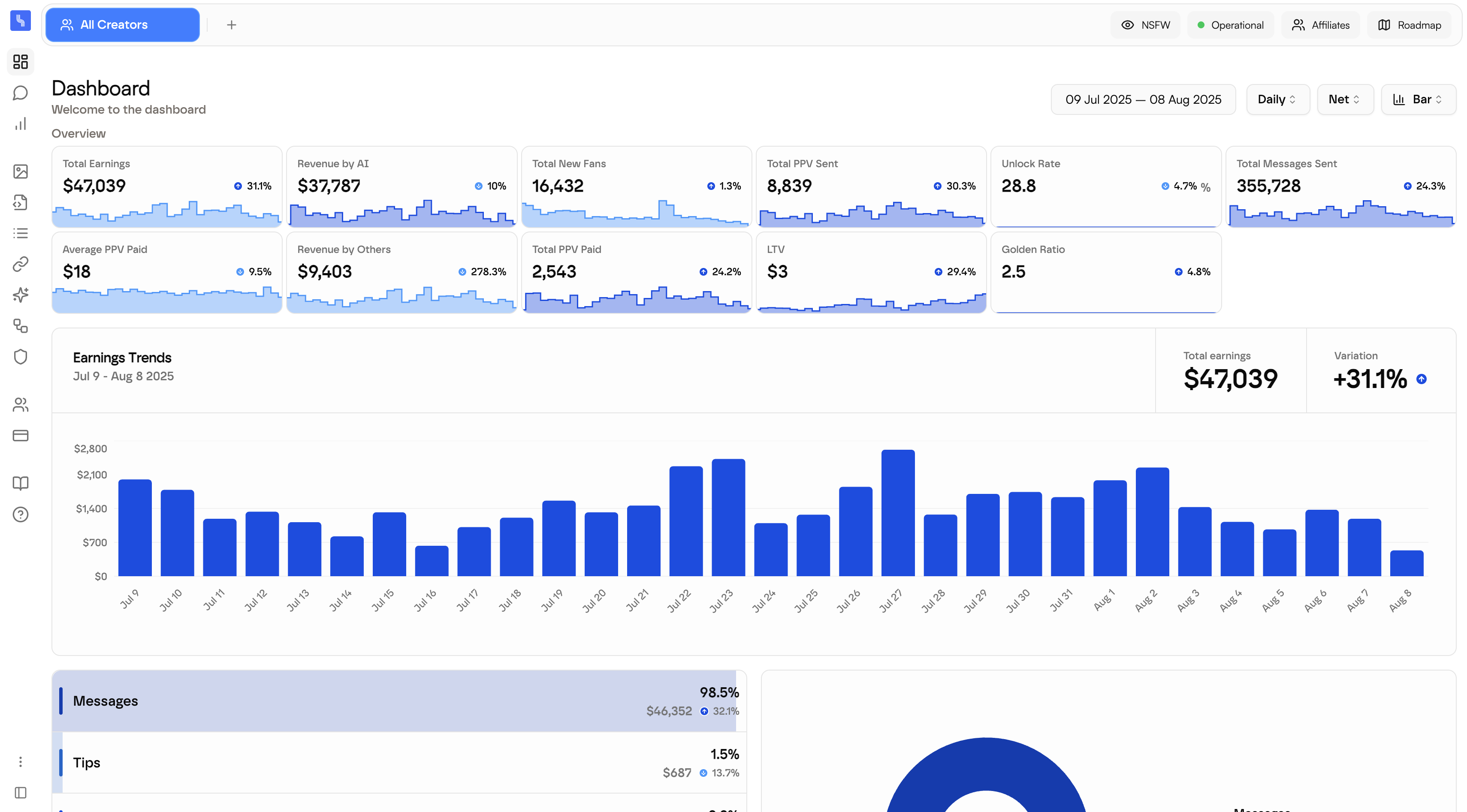Screen dimensions: 1467x812
Task: Open the Bar chart type dropdown
Action: (x=1419, y=99)
